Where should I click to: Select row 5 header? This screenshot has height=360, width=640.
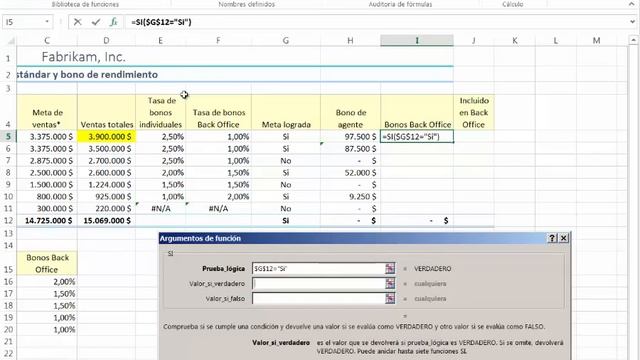click(8, 136)
